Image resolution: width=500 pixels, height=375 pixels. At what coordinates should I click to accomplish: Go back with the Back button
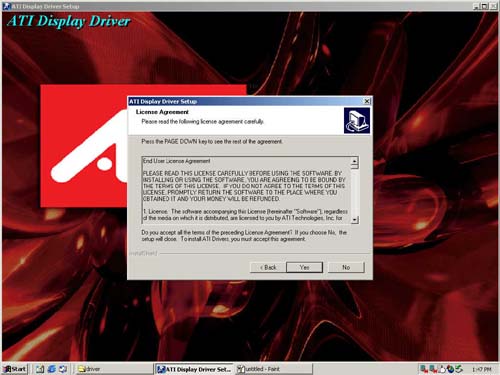click(x=268, y=267)
